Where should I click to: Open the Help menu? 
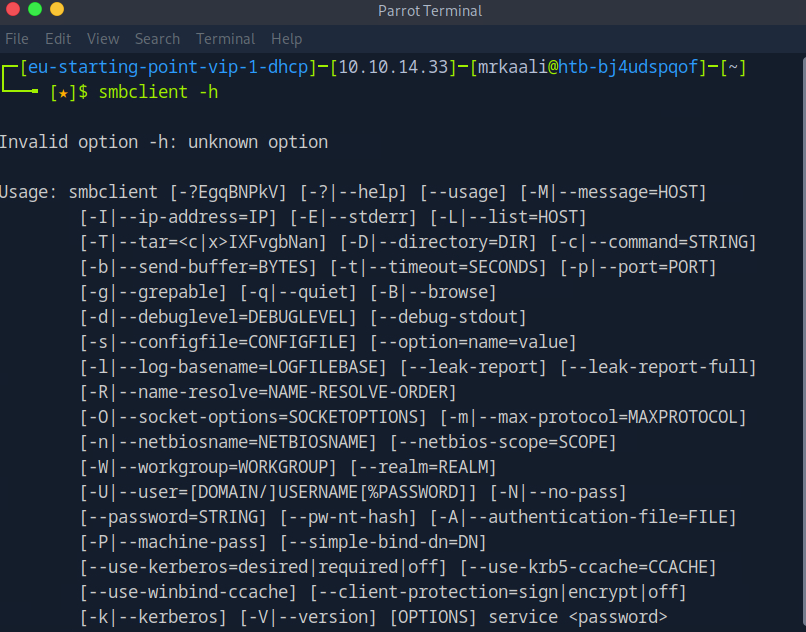286,39
